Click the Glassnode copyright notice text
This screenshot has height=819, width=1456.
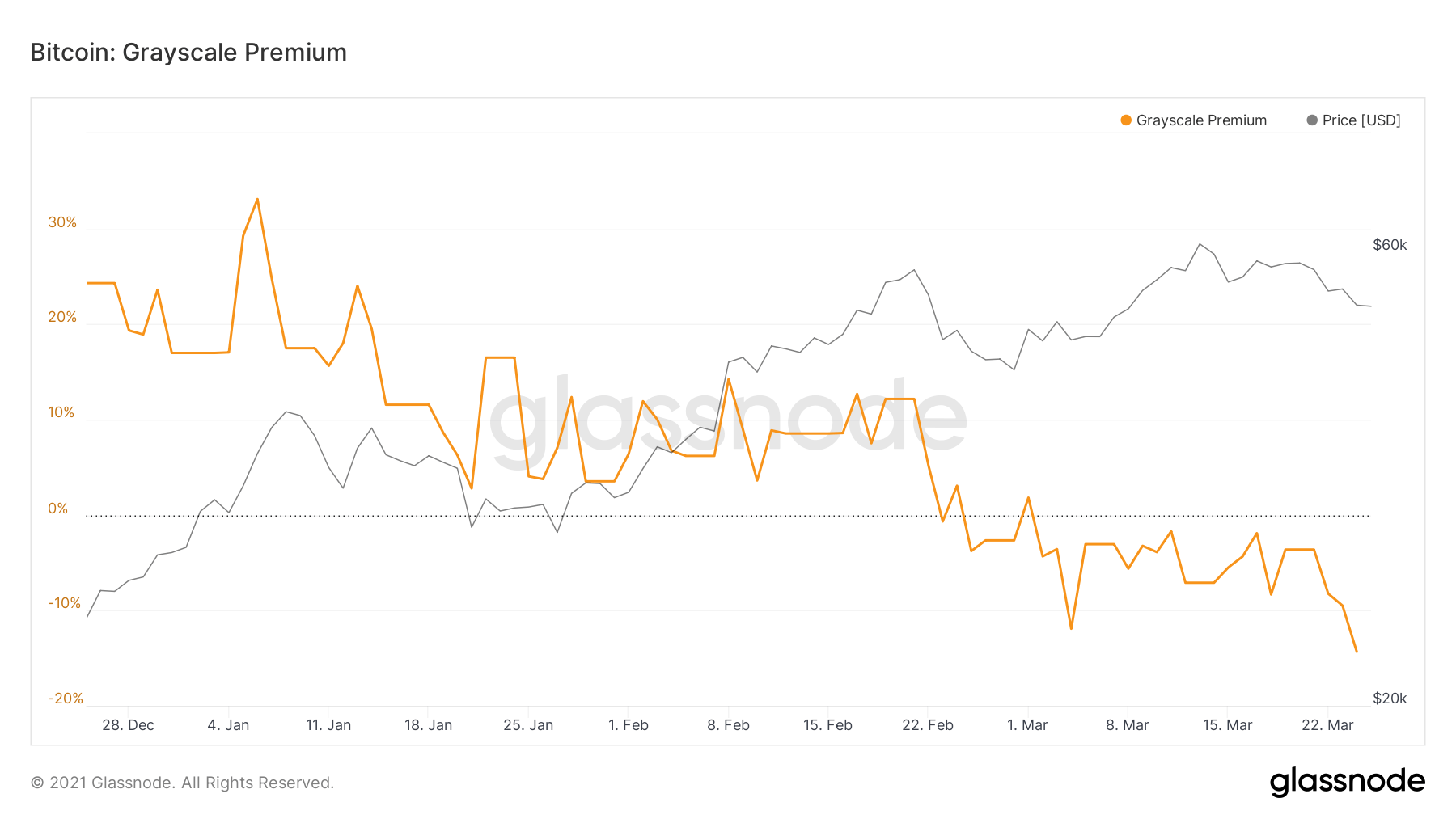coord(182,783)
